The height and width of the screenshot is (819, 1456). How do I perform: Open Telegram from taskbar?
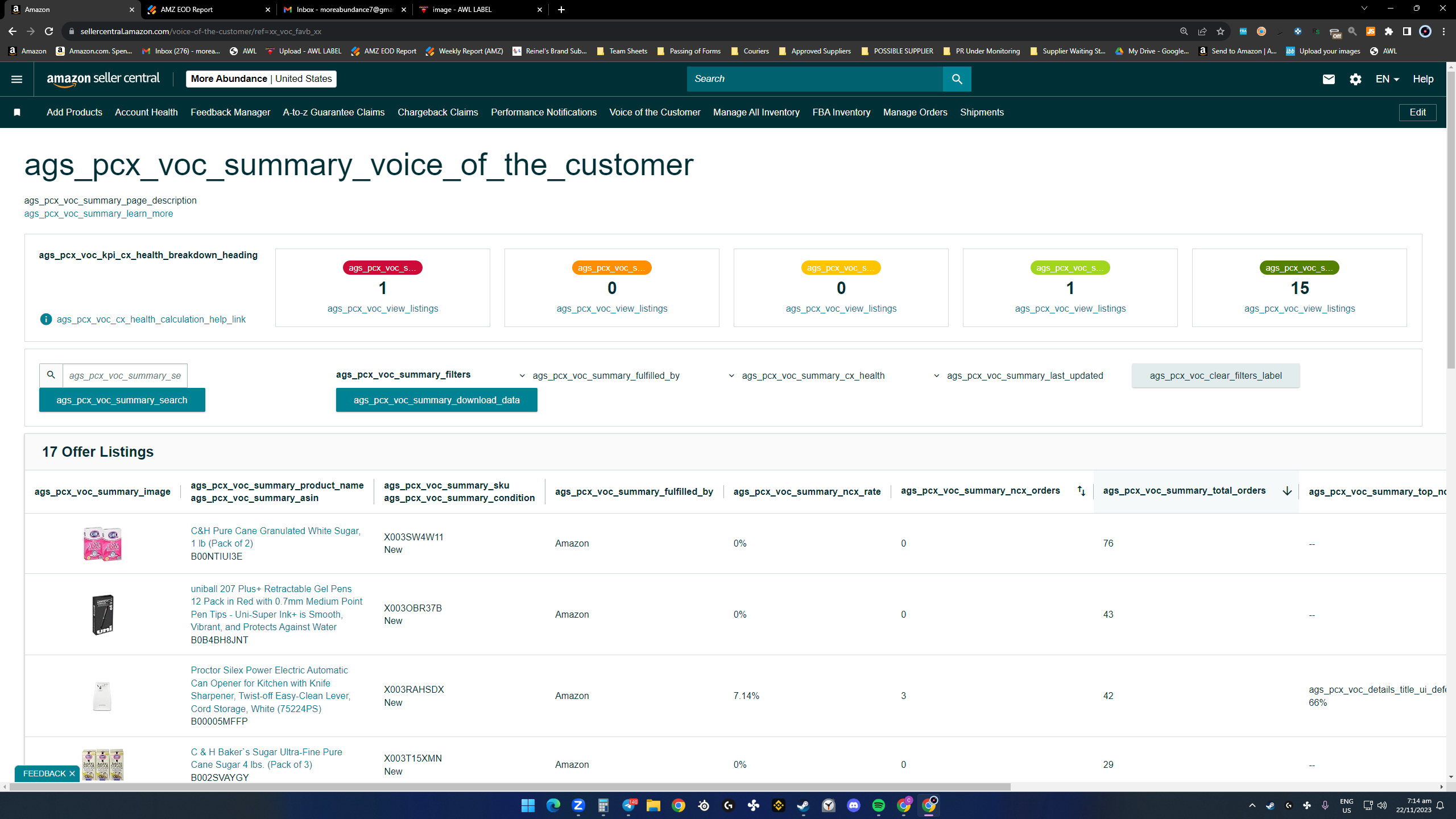(x=628, y=805)
